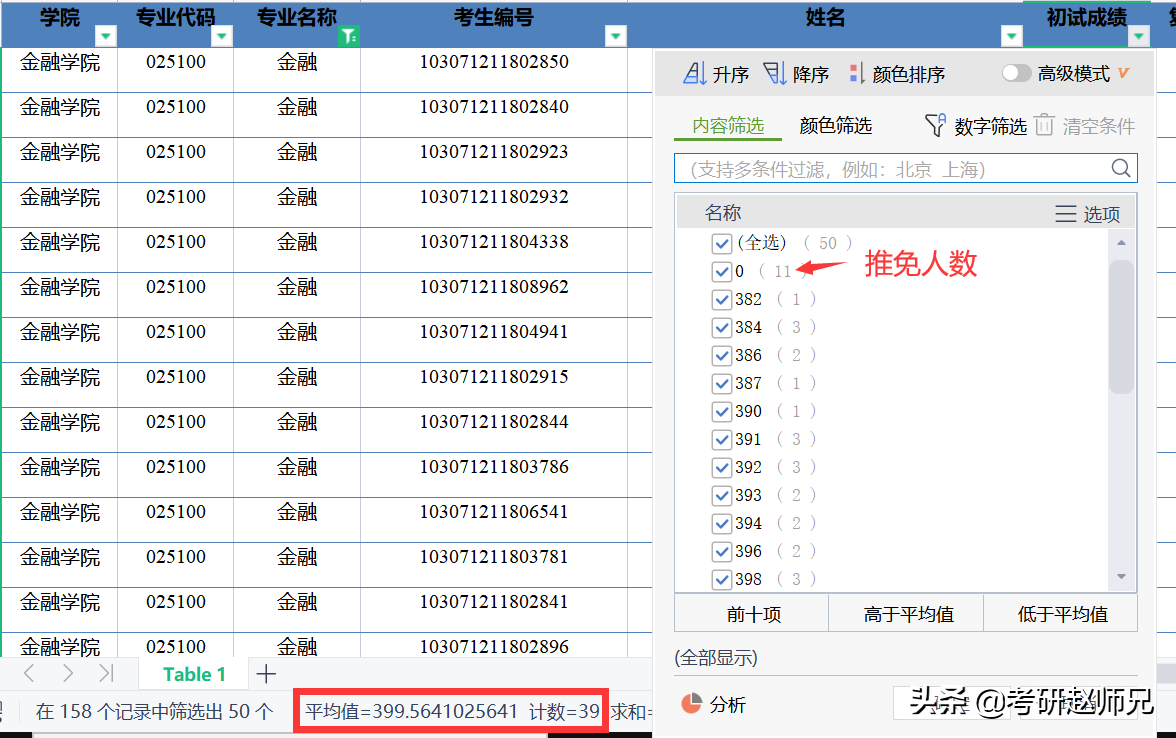Open the 学院 column filter dropdown
The image size is (1176, 738).
tap(107, 36)
